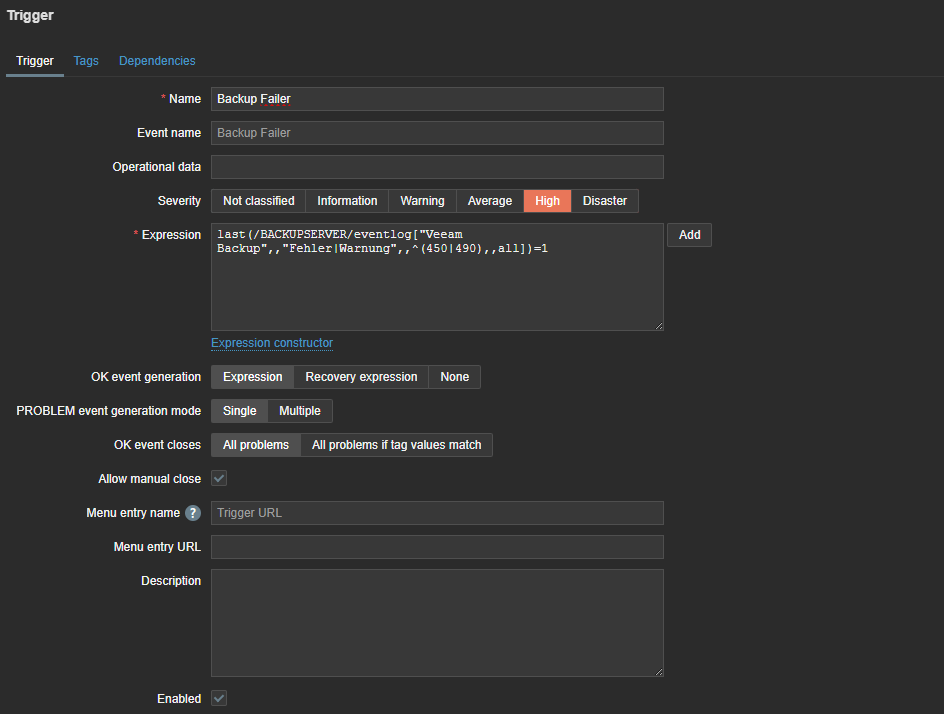
Task: Click into the Name input field
Action: pyautogui.click(x=437, y=99)
